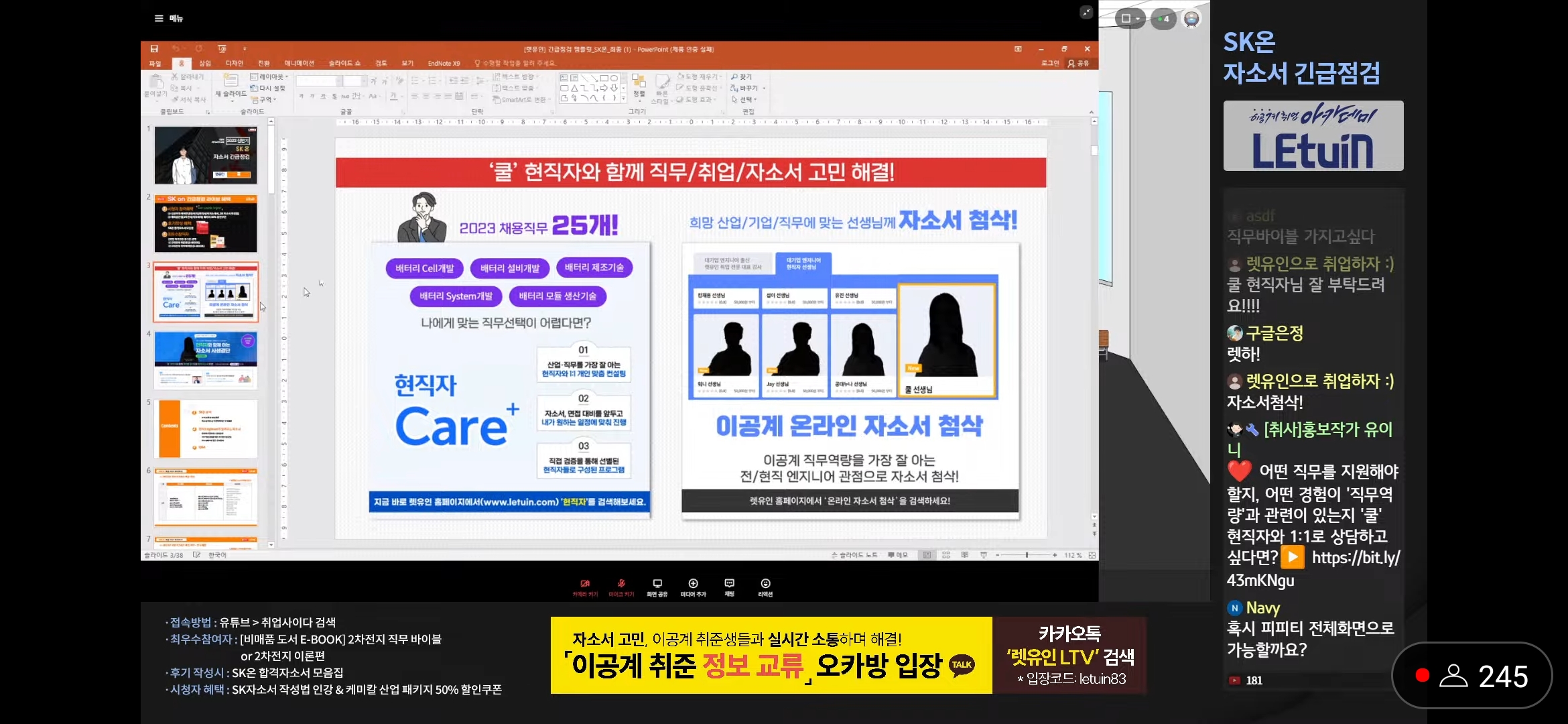
Task: Click the Tell Me search box
Action: coord(516,64)
